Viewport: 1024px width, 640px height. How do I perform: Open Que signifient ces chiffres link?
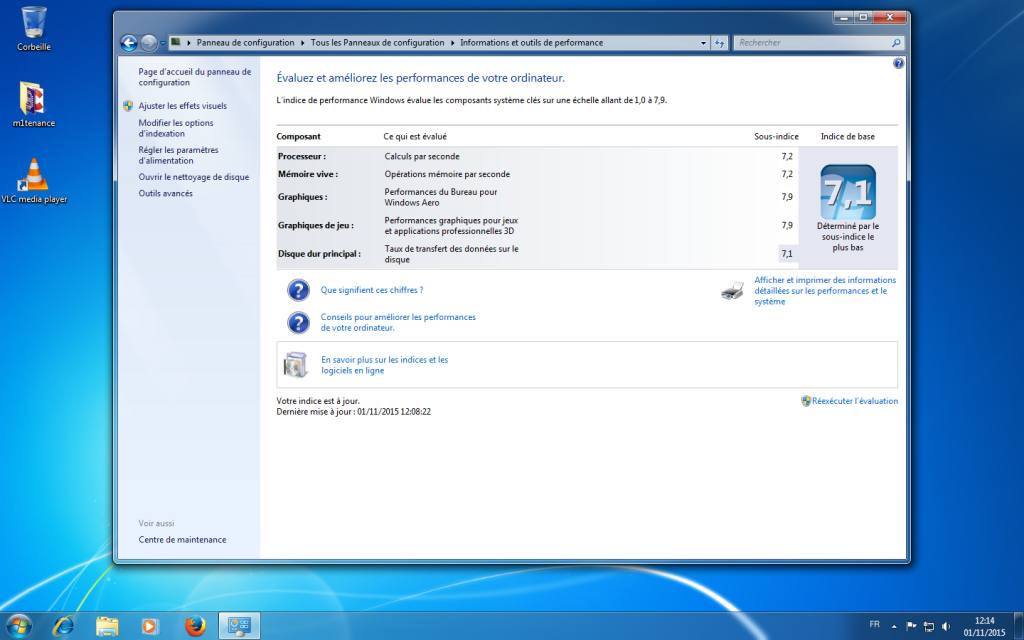click(372, 290)
